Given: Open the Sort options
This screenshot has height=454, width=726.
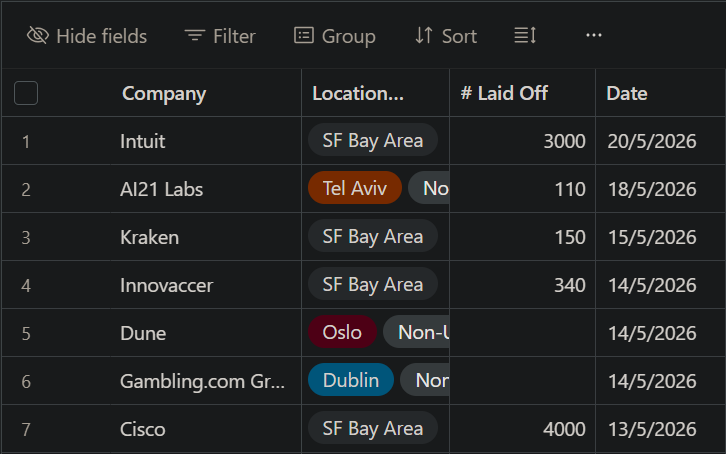Looking at the screenshot, I should (446, 36).
